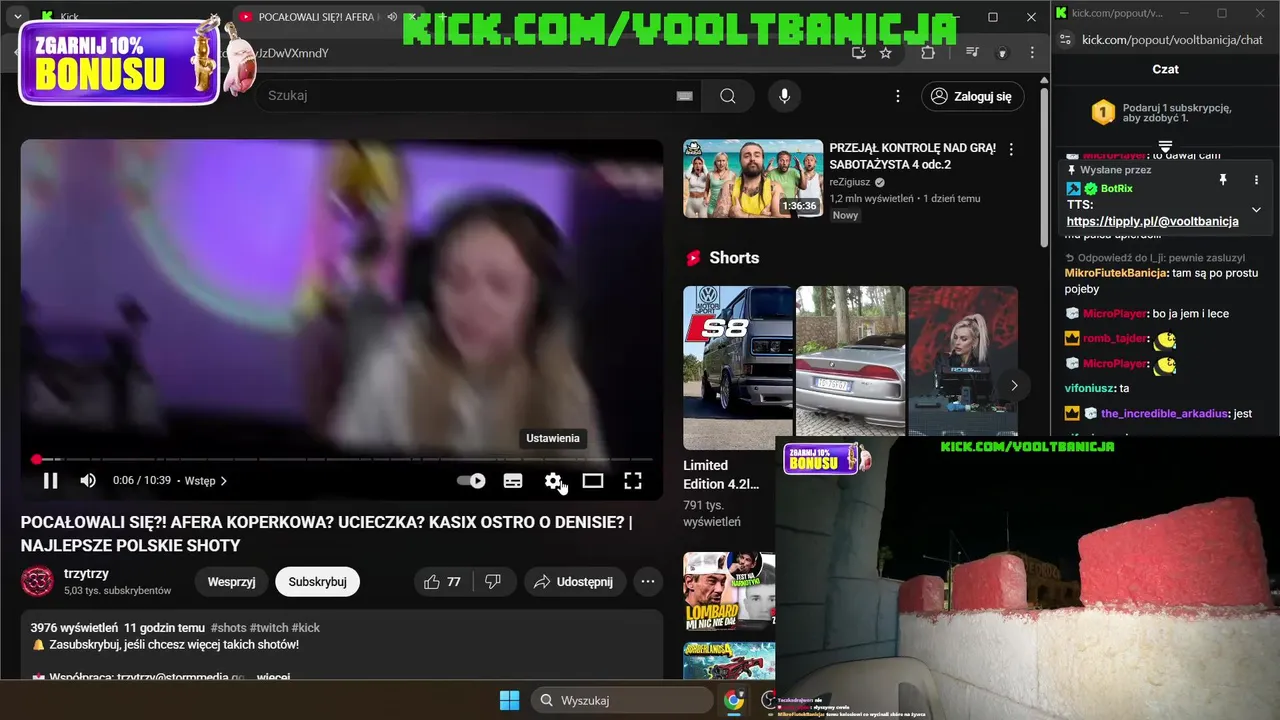Viewport: 1280px width, 720px height.
Task: Open pinned message three-dot options
Action: click(x=1257, y=180)
